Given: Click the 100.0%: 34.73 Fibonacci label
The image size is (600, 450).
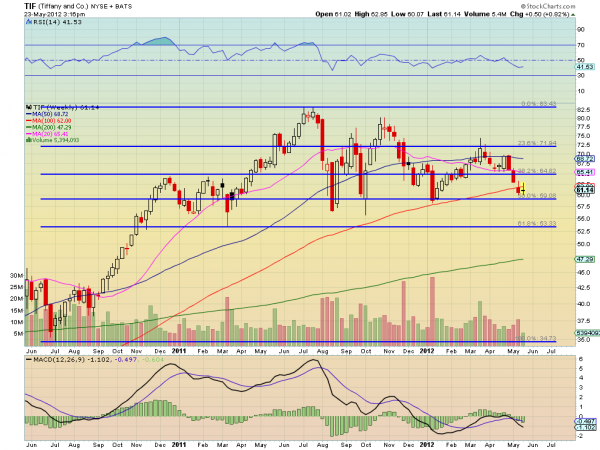Looking at the screenshot, I should [x=536, y=338].
